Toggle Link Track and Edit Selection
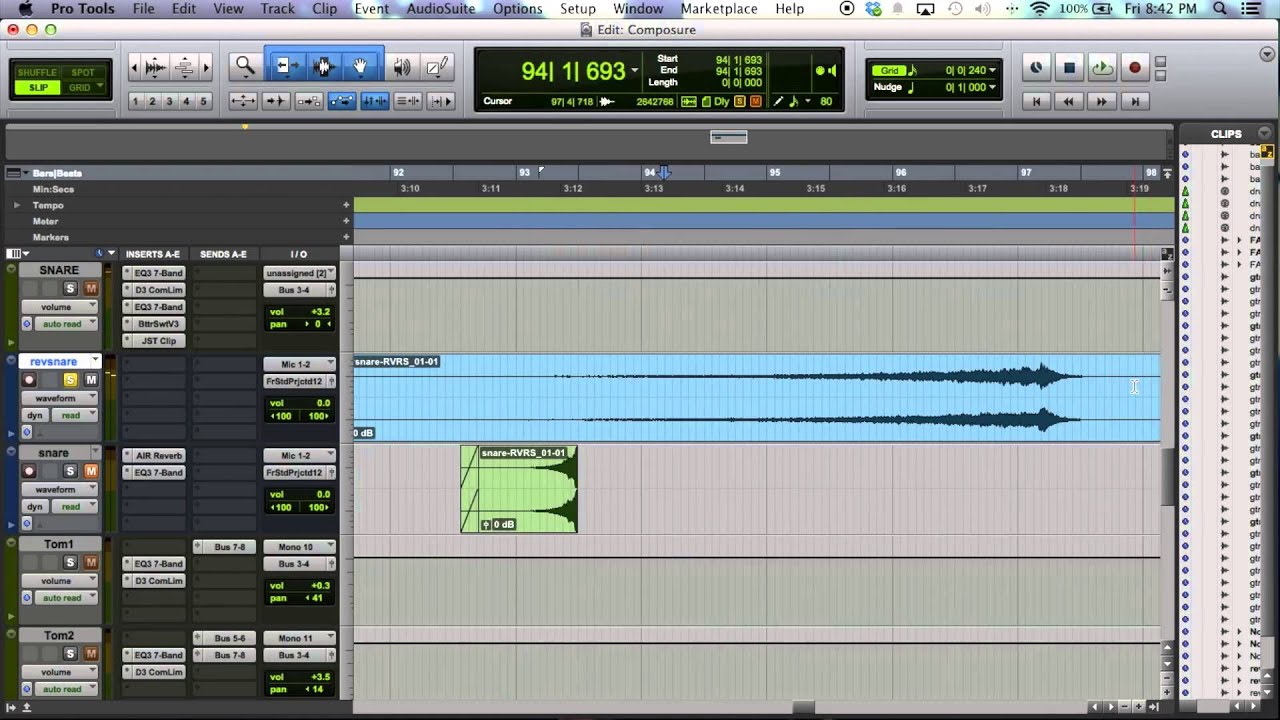Viewport: 1280px width, 720px height. tap(408, 101)
